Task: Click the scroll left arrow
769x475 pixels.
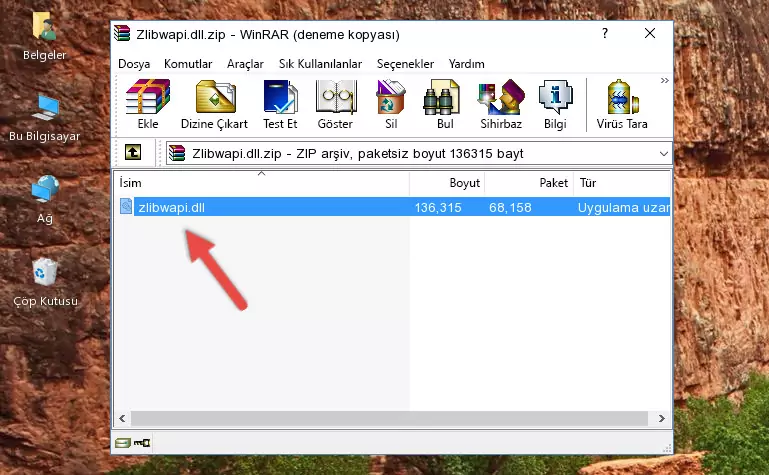Action: pyautogui.click(x=123, y=418)
